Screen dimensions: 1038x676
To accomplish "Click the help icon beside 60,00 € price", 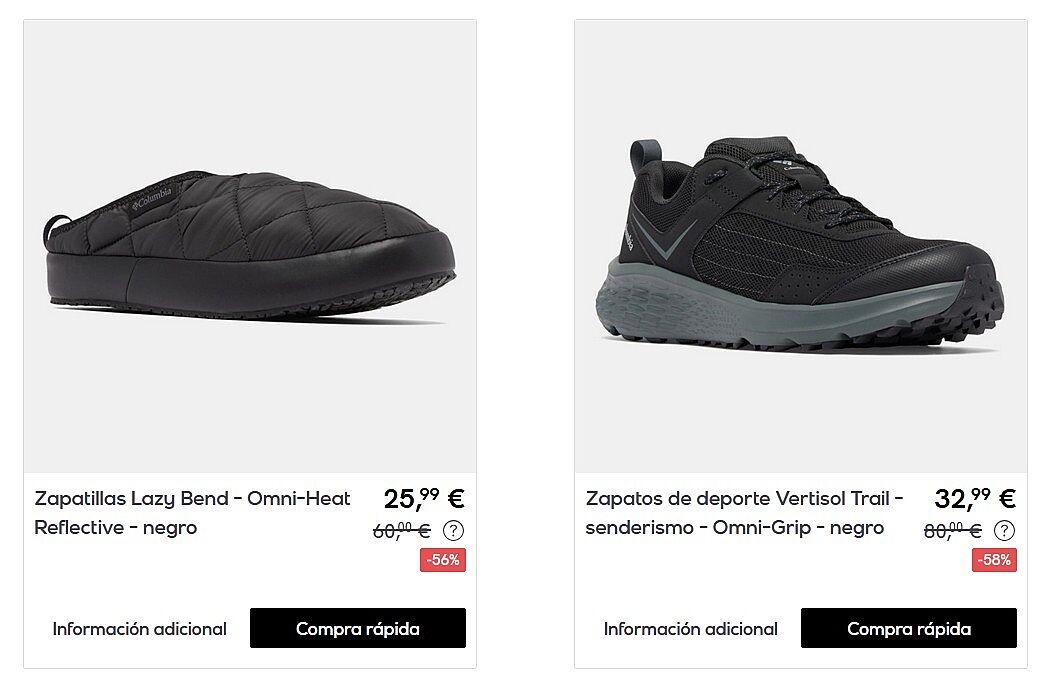I will 453,530.
